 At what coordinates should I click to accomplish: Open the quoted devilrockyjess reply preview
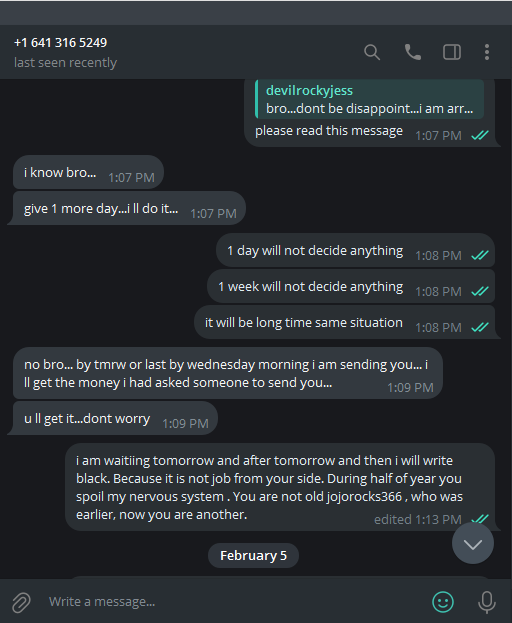tap(369, 99)
